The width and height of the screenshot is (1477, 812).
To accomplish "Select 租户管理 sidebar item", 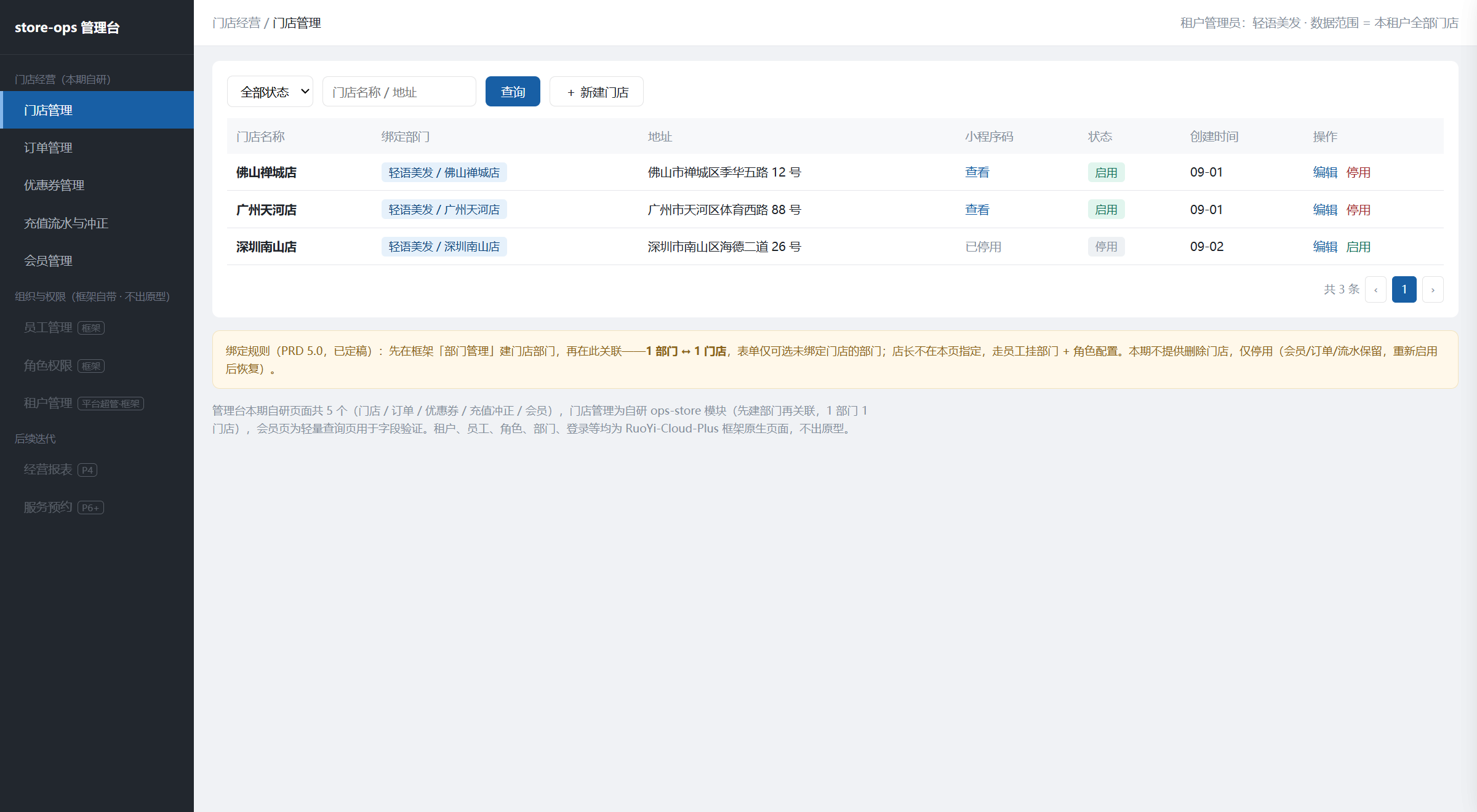I will coord(97,404).
